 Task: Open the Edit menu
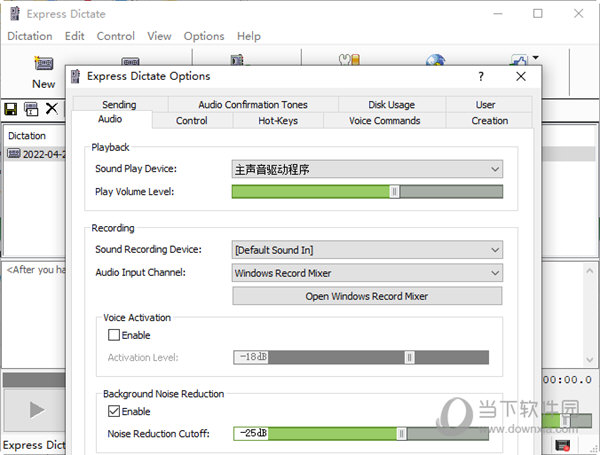74,36
